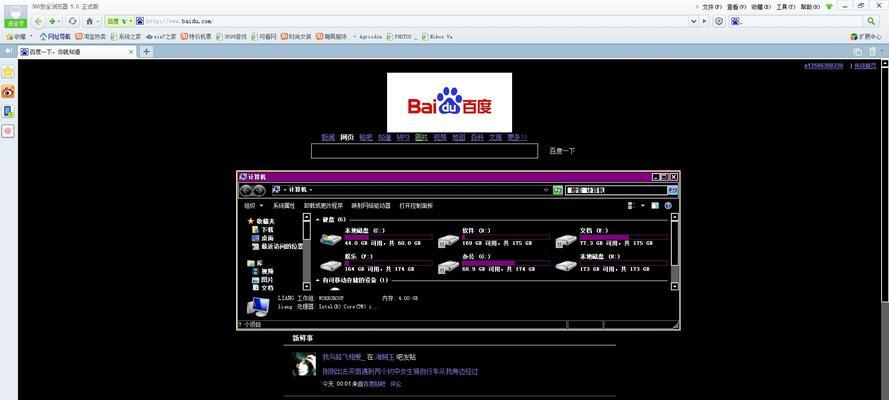Viewport: 889px width, 400px height.
Task: Select 下载 in explorer navigation pane
Action: pos(263,229)
